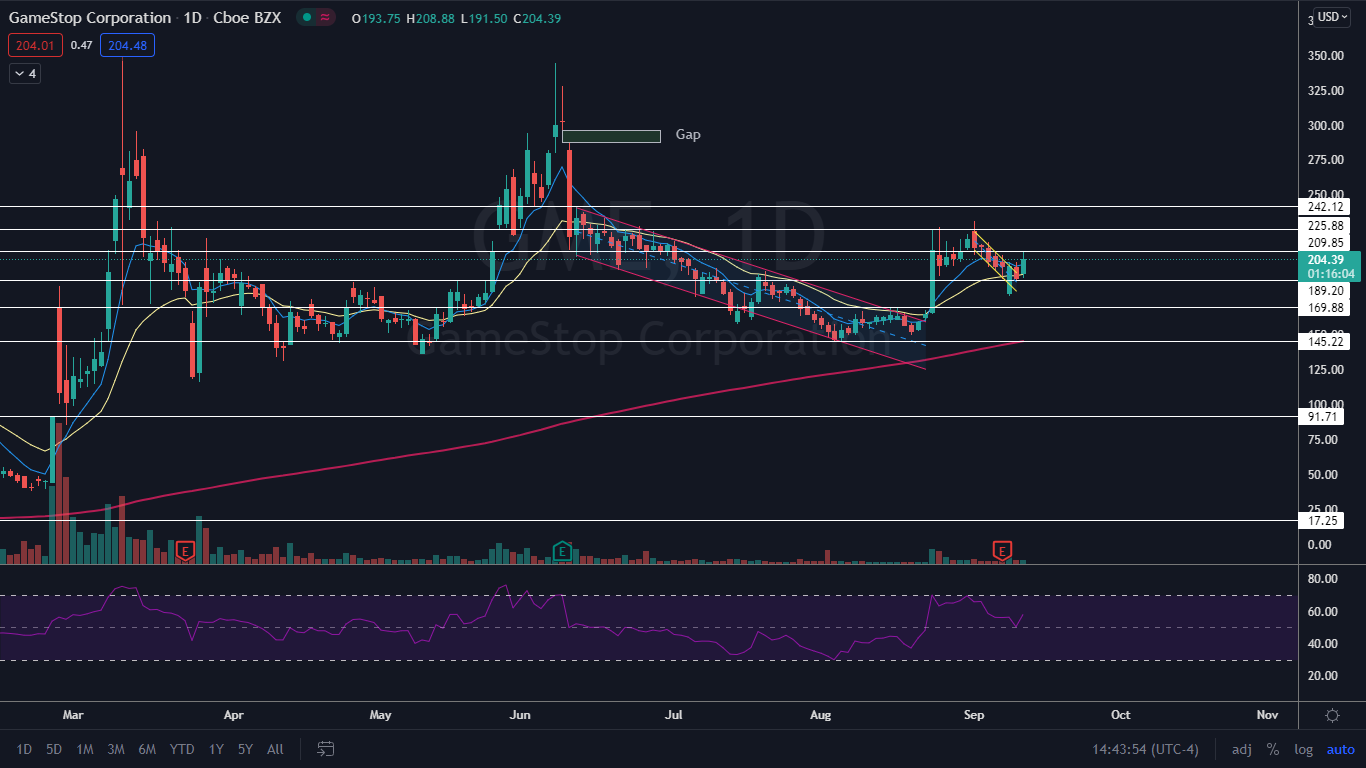Click the L191.50 low value

coord(483,18)
